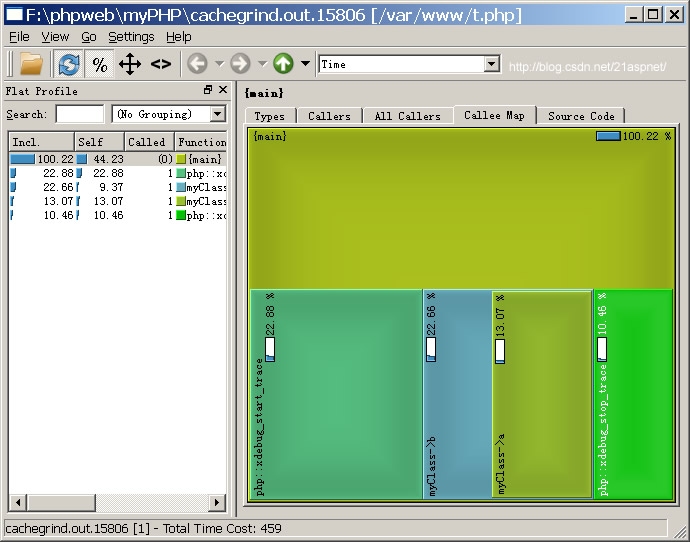
Task: Click the Reload profile icon
Action: [69, 64]
